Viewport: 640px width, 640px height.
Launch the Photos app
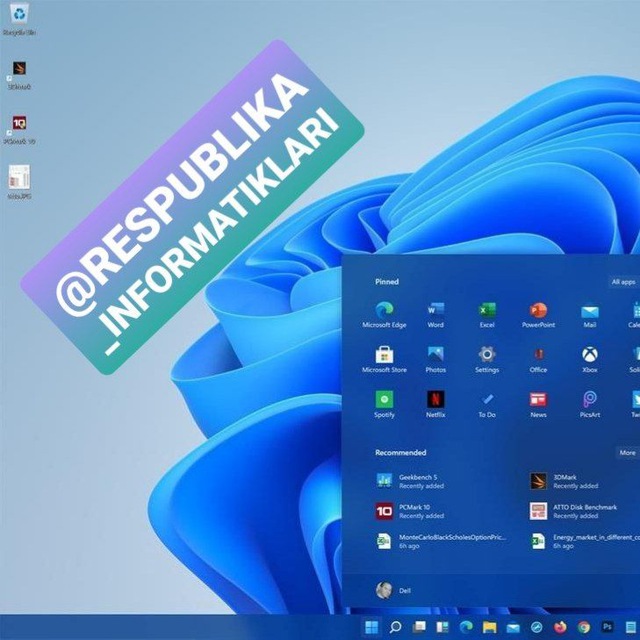coord(436,360)
